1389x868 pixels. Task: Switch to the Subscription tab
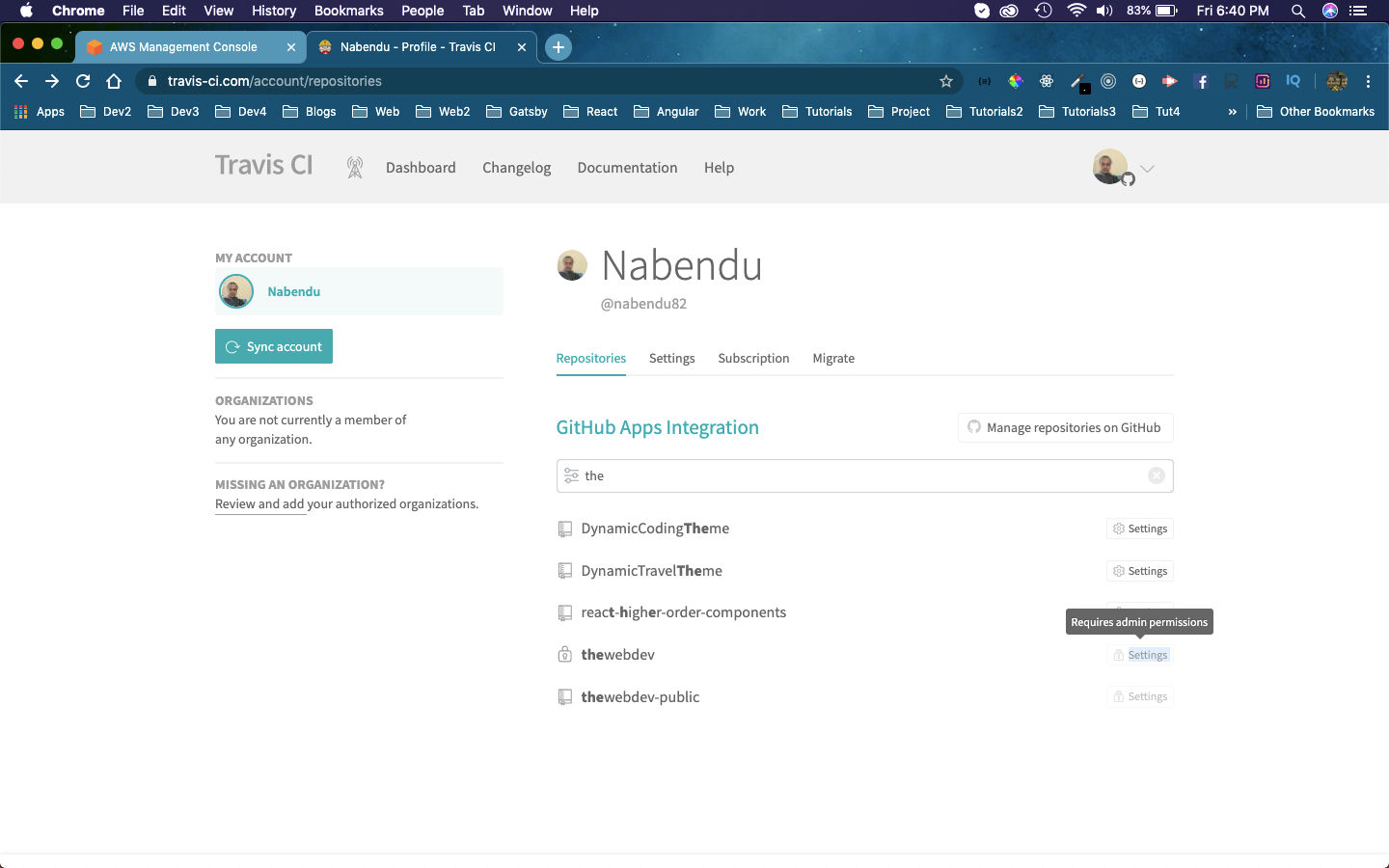tap(753, 358)
